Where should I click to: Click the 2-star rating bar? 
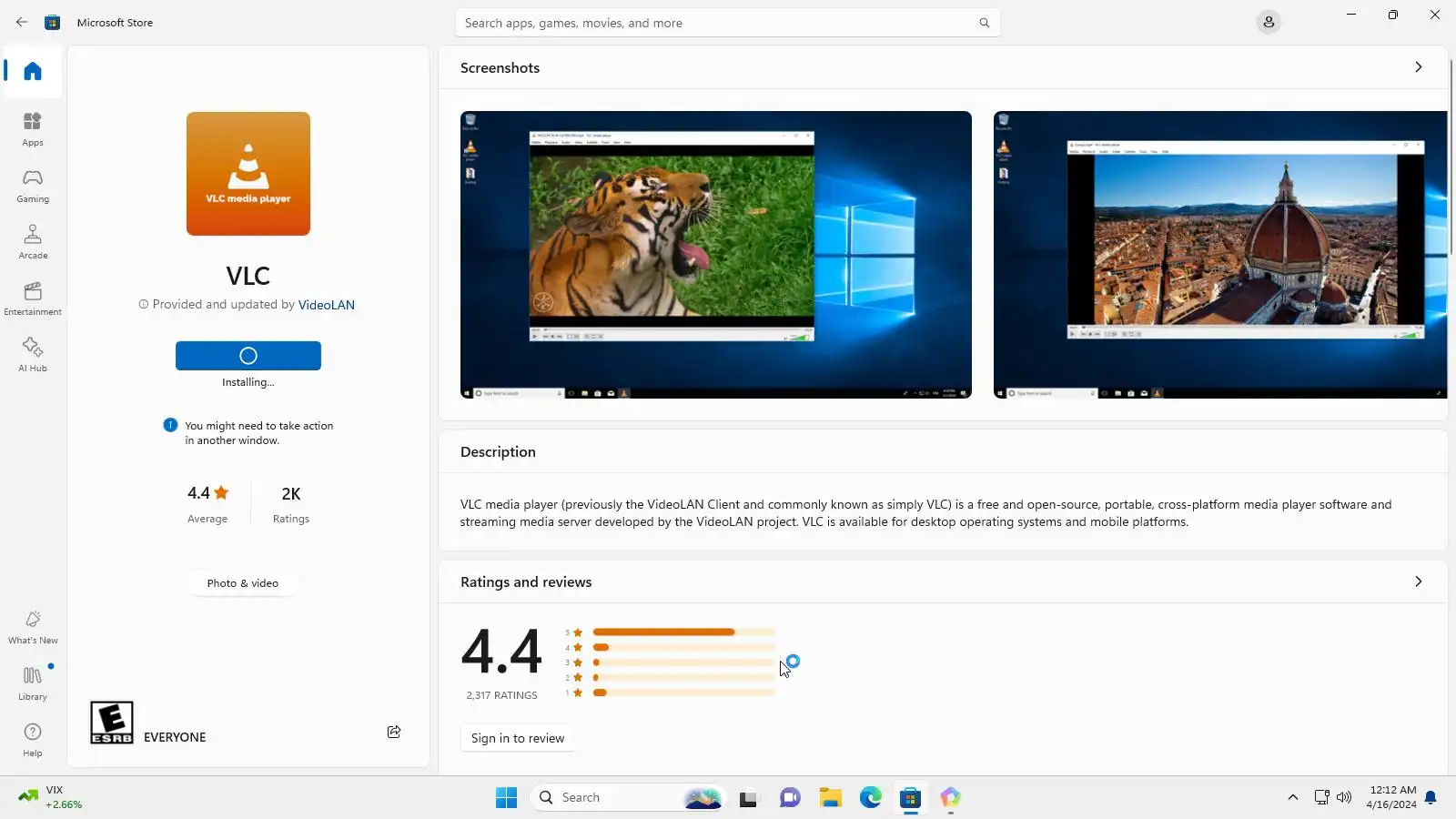click(x=684, y=678)
